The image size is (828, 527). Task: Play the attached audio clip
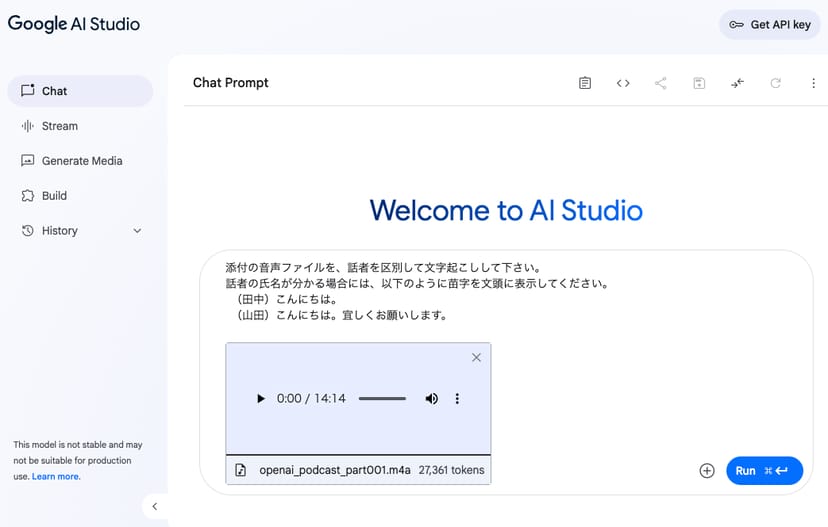pos(261,399)
